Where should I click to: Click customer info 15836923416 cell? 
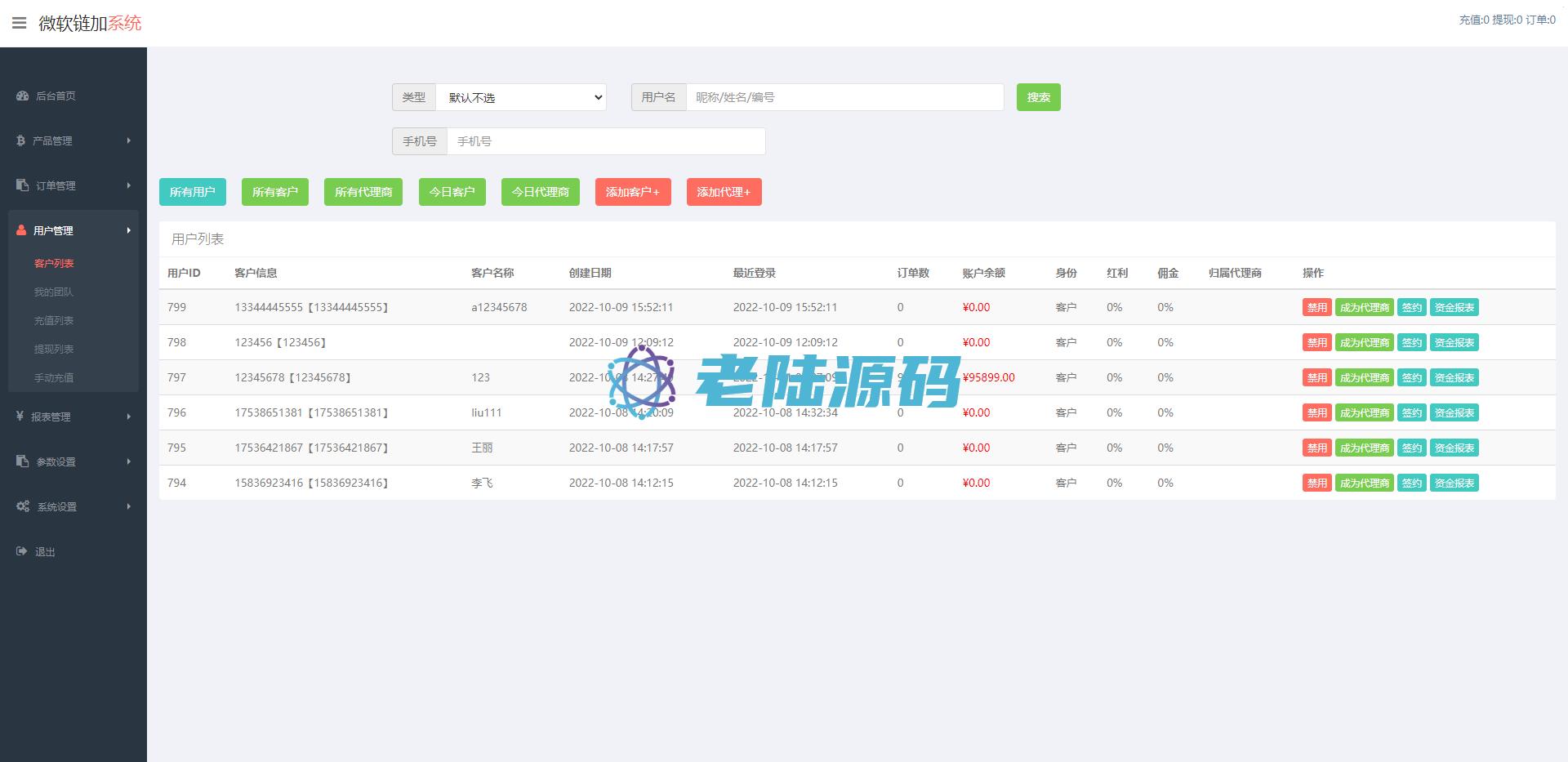311,483
